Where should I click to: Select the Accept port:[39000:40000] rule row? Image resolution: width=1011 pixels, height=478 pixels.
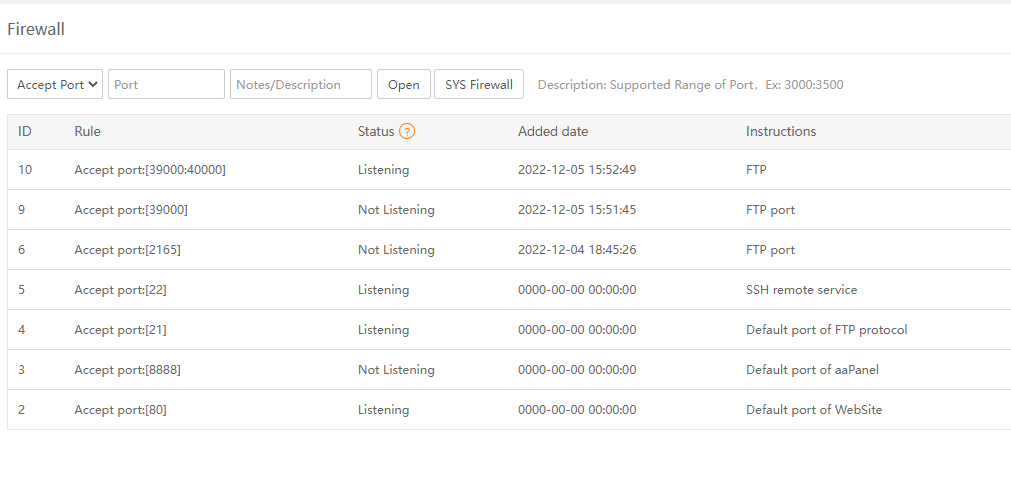tap(150, 170)
